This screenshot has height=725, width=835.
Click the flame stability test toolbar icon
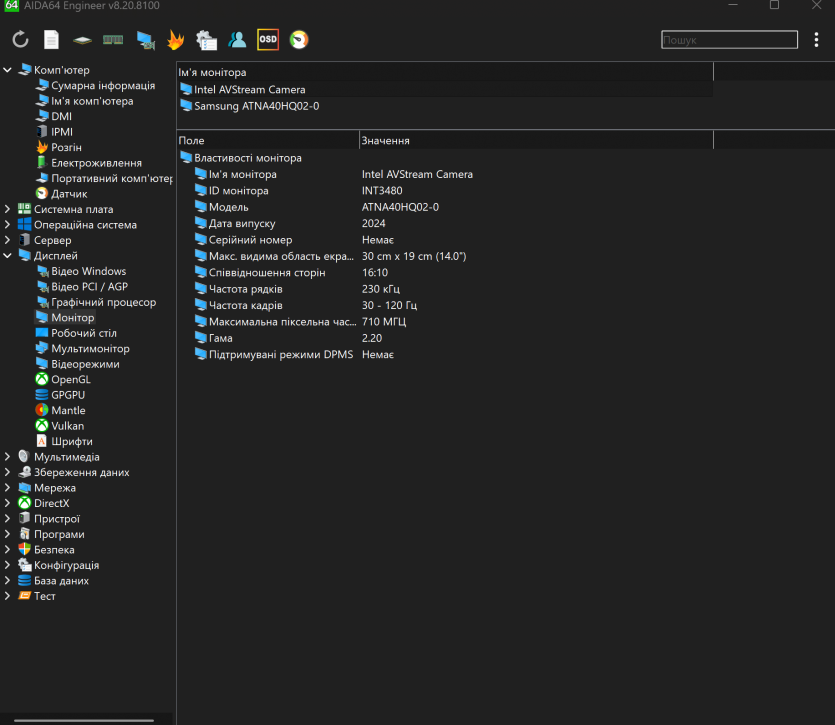tap(175, 40)
